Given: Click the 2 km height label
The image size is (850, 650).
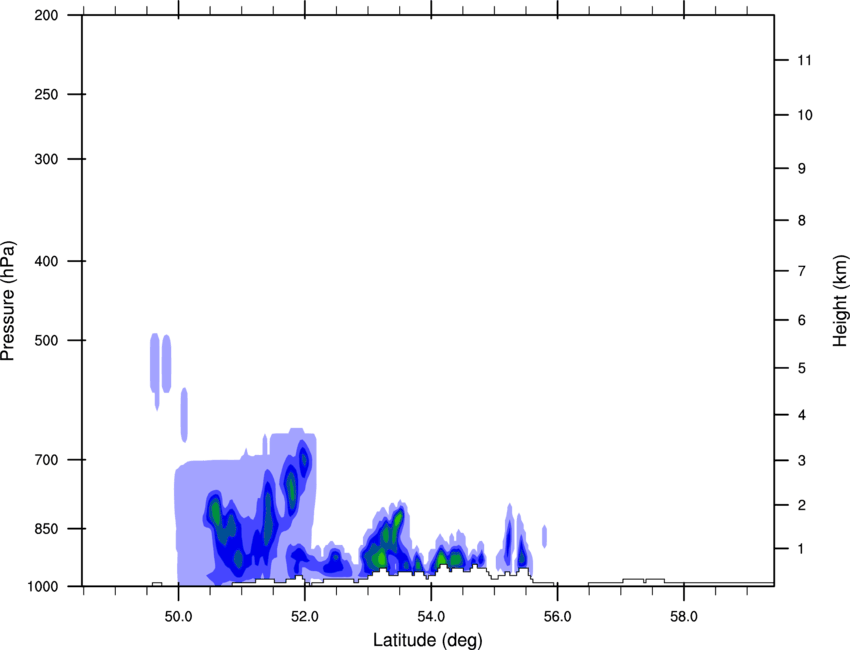Looking at the screenshot, I should 802,505.
